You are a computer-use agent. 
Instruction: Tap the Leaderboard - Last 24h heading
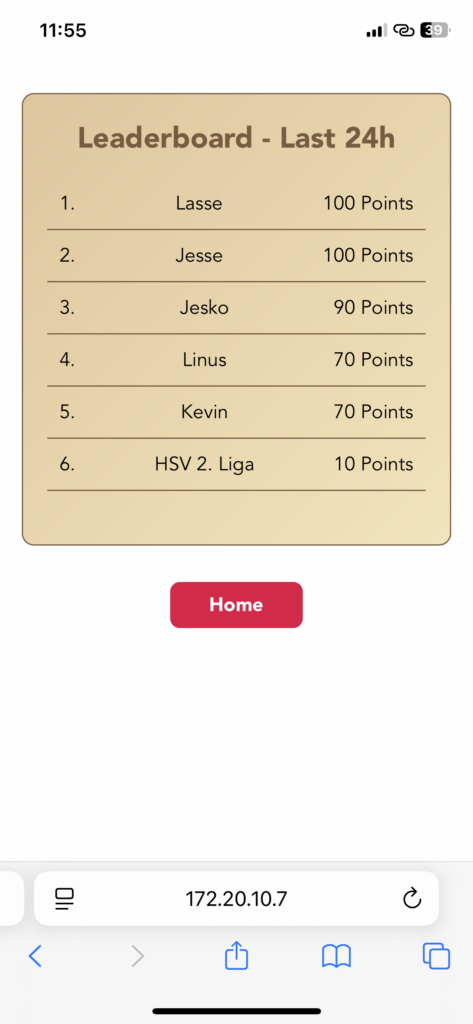coord(236,138)
